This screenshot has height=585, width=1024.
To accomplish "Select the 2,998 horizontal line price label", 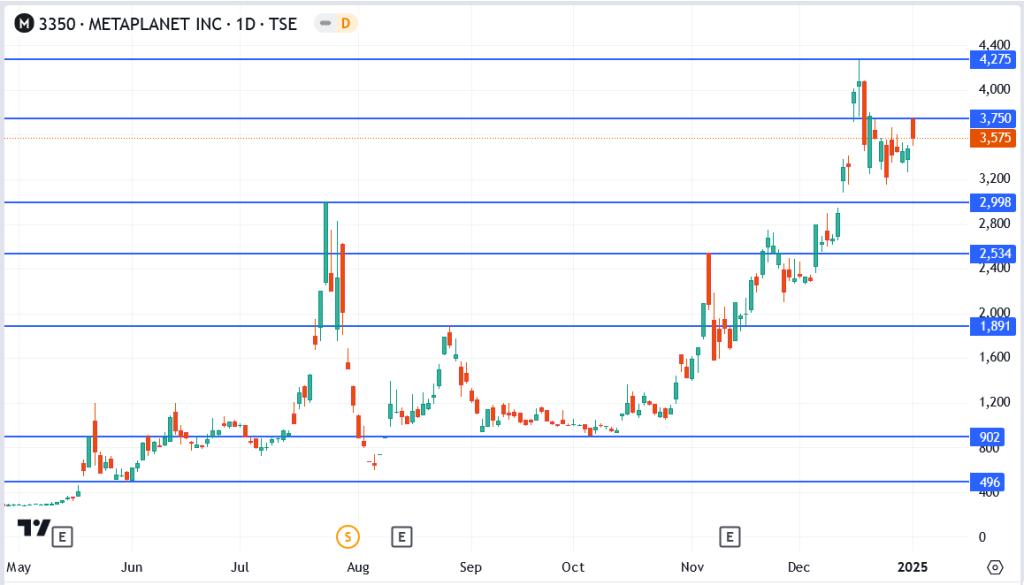I will point(991,202).
